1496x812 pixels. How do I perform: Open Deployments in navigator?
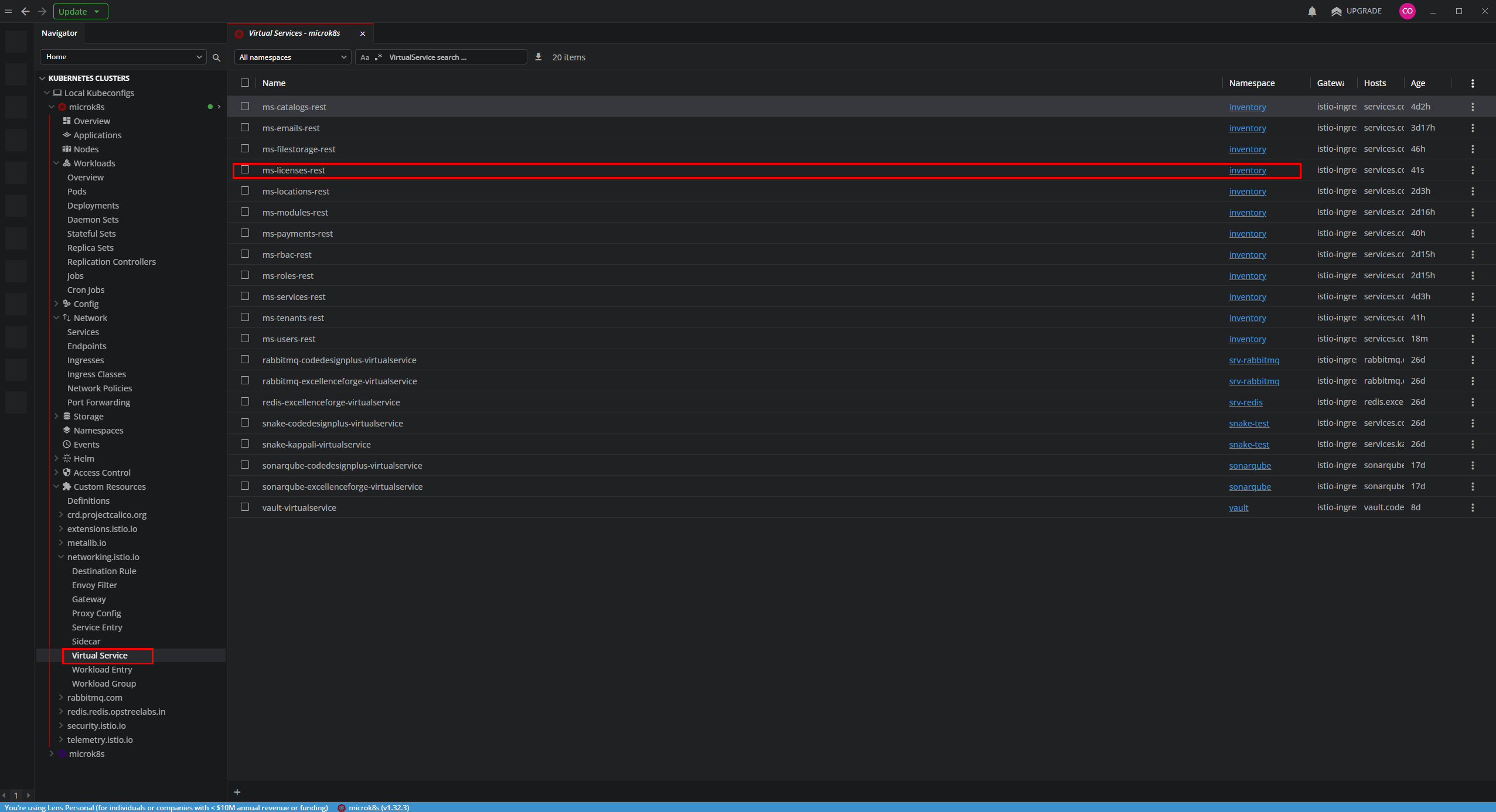(x=93, y=205)
